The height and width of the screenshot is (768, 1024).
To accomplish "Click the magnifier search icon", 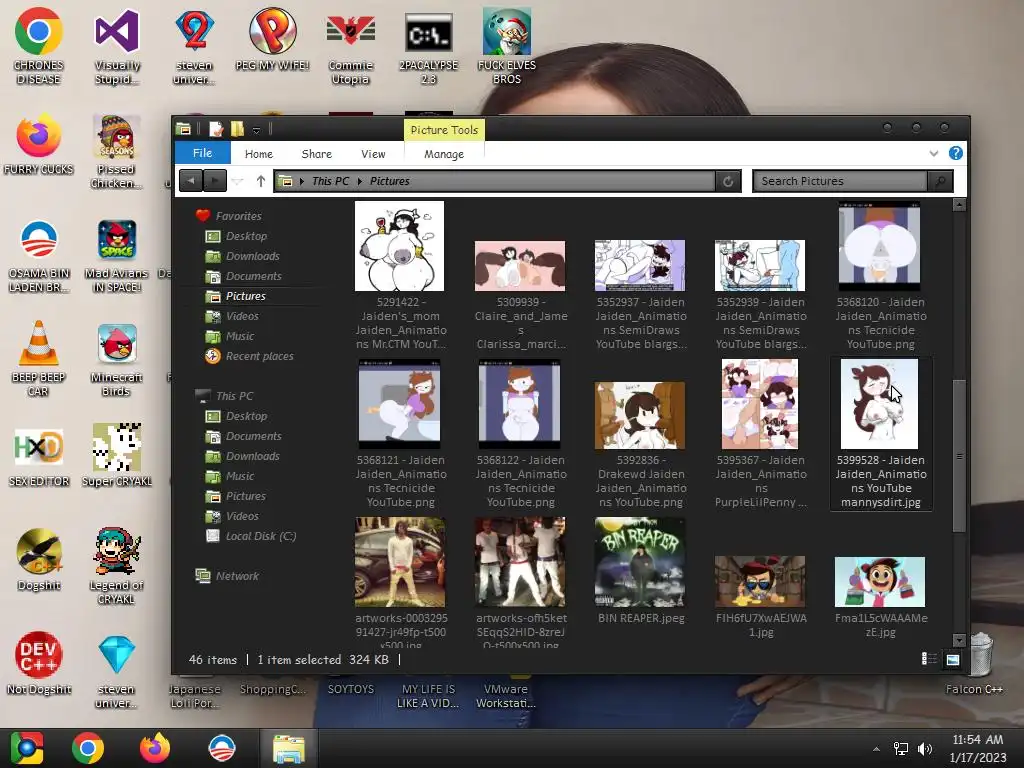I will [x=940, y=181].
